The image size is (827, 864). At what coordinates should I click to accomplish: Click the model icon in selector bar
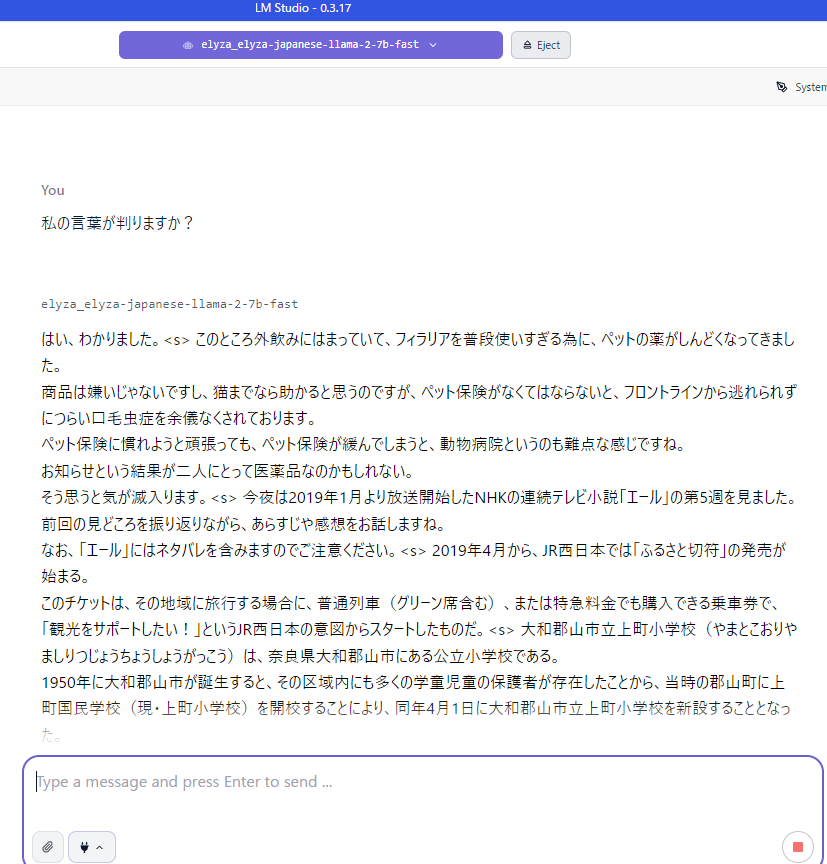pos(188,45)
